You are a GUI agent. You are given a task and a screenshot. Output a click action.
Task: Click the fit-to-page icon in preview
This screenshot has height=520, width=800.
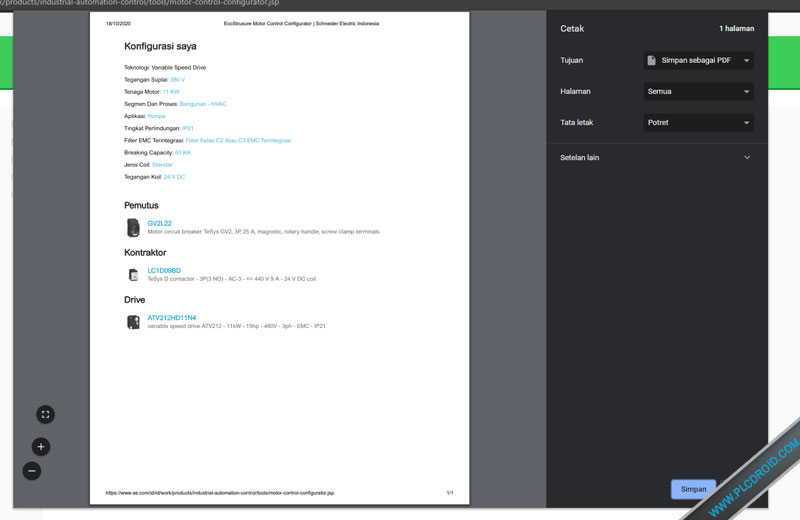(x=45, y=414)
